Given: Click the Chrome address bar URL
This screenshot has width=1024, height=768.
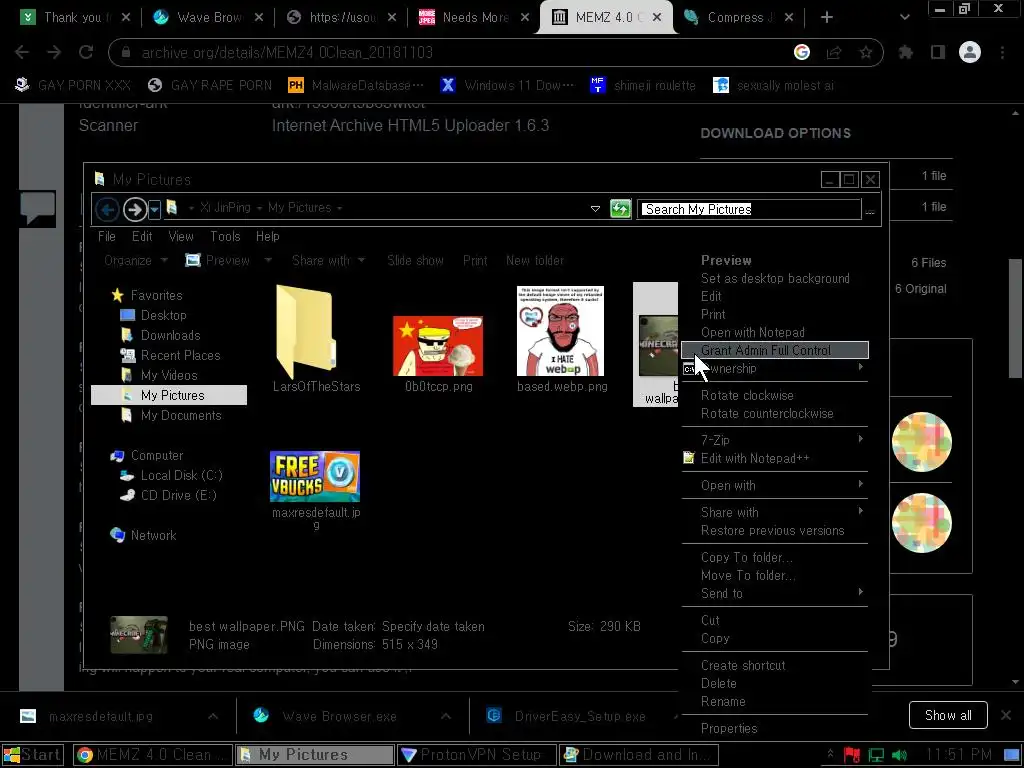Looking at the screenshot, I should click(x=287, y=52).
